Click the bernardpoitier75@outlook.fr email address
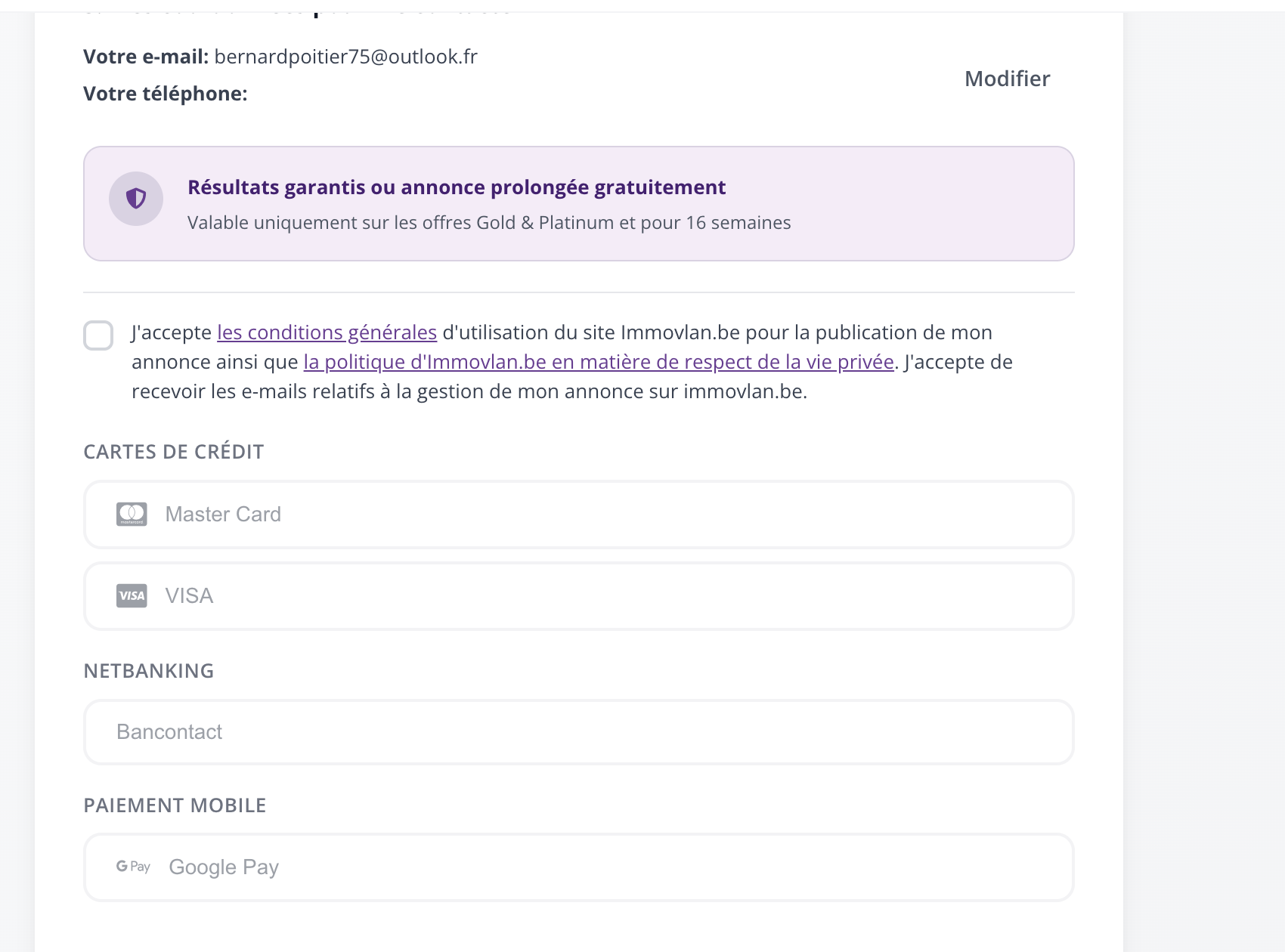 tap(345, 57)
